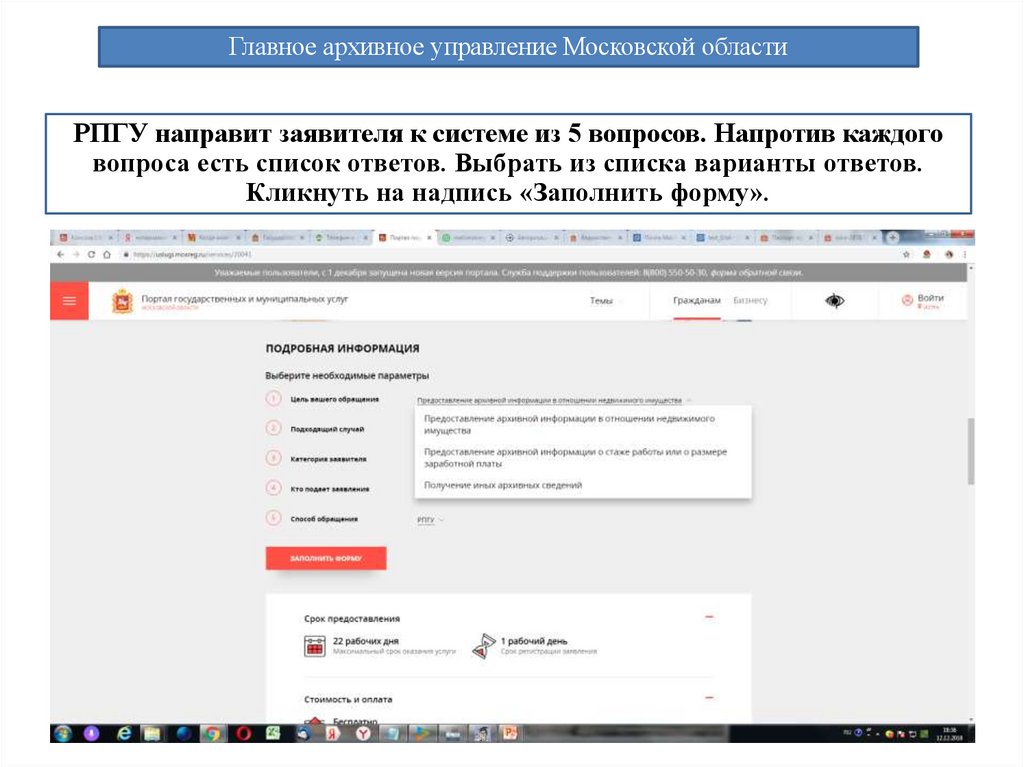Switch to the active Портал browser tab
This screenshot has width=1024, height=767.
[x=404, y=238]
